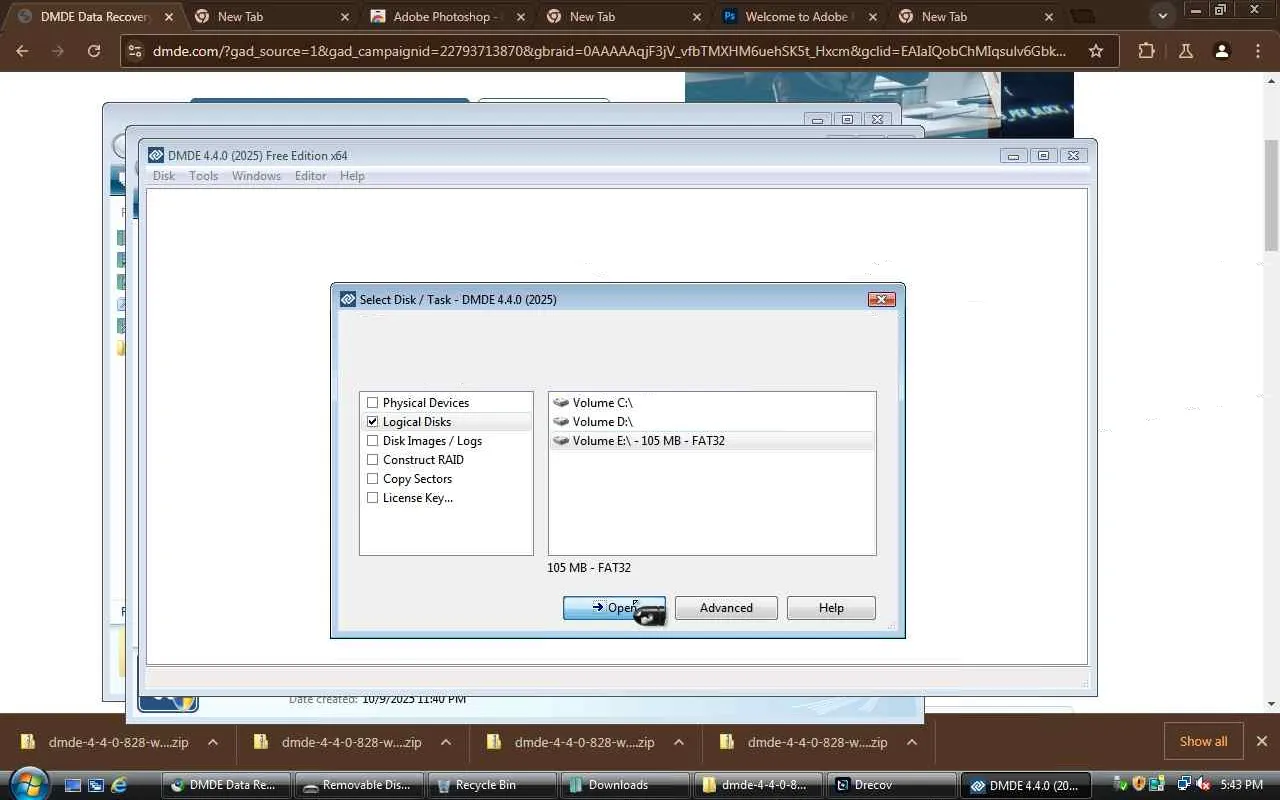Expand options for the second dmde zip download

coord(446,742)
